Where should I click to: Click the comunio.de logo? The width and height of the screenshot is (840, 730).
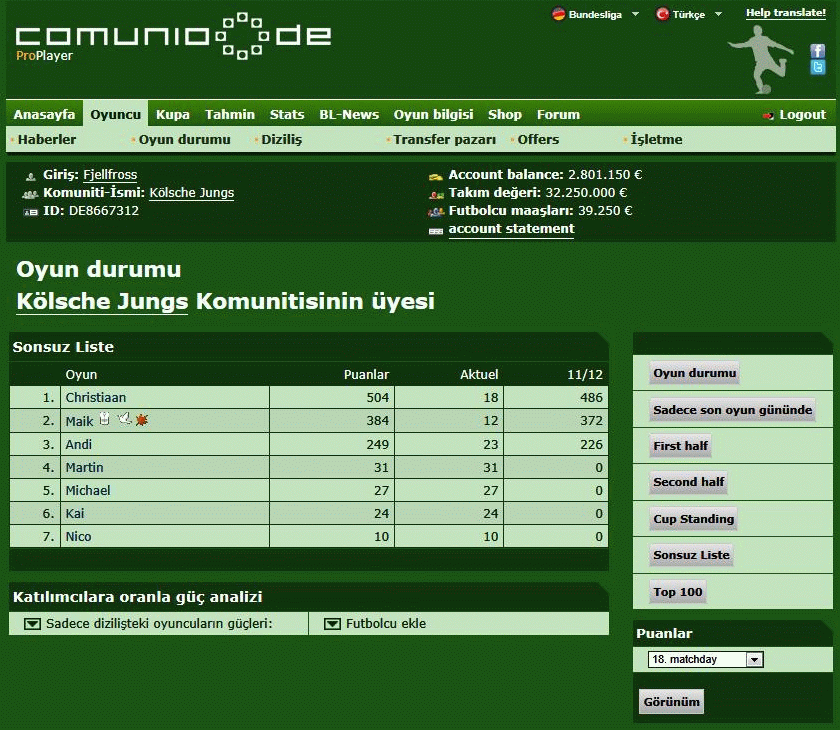173,37
